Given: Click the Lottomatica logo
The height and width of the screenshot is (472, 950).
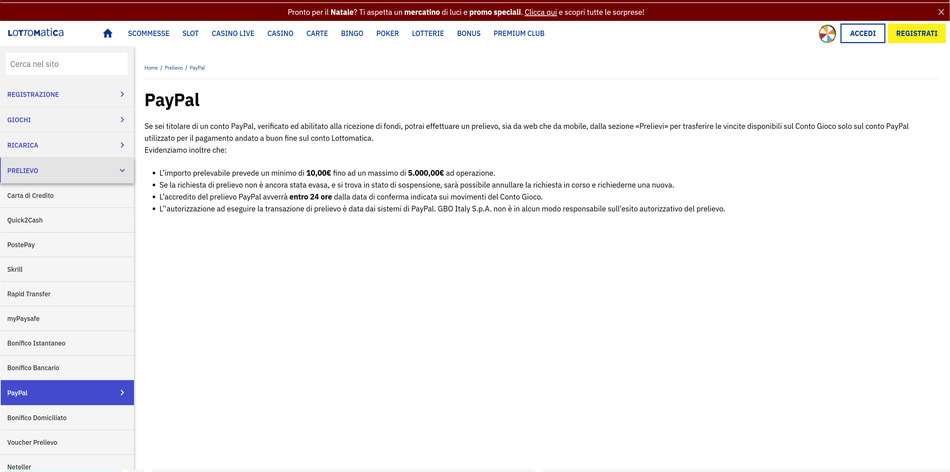Looking at the screenshot, I should point(36,33).
